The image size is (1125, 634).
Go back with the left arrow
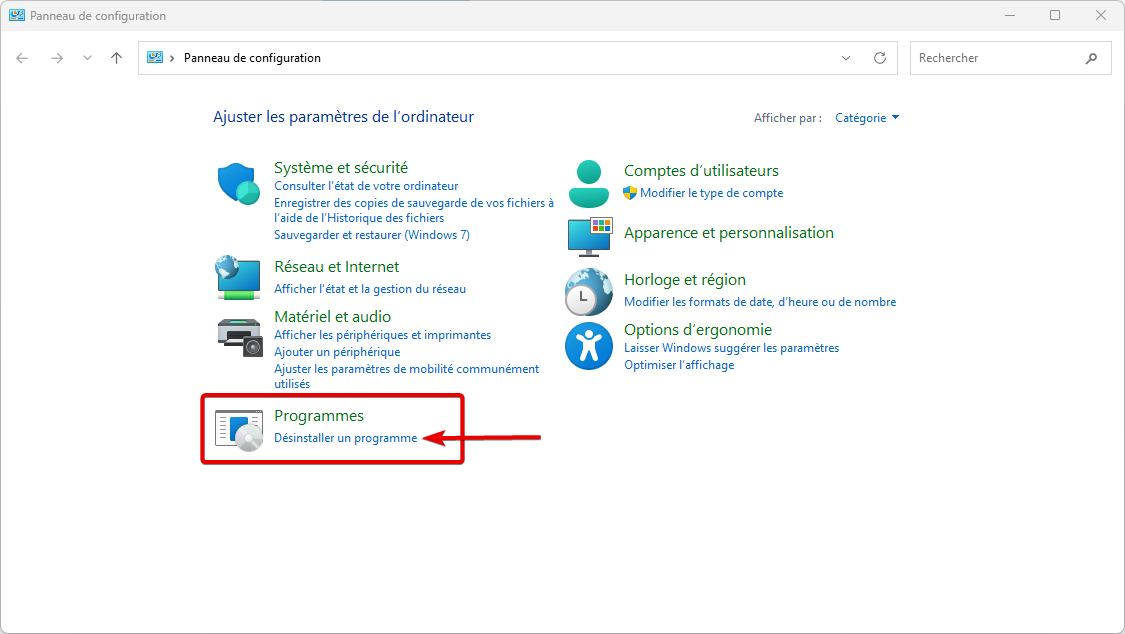click(22, 58)
